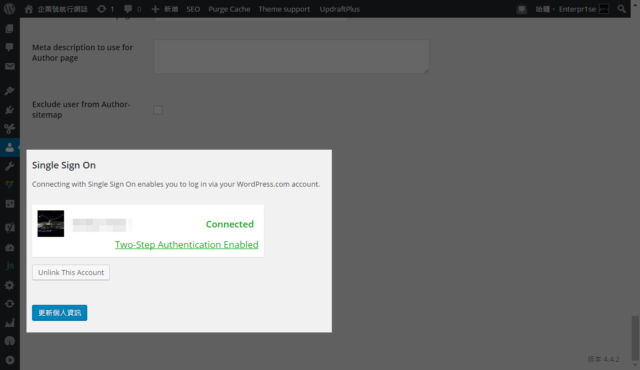Open the SEO admin bar menu
Image resolution: width=640 pixels, height=370 pixels.
click(x=193, y=9)
